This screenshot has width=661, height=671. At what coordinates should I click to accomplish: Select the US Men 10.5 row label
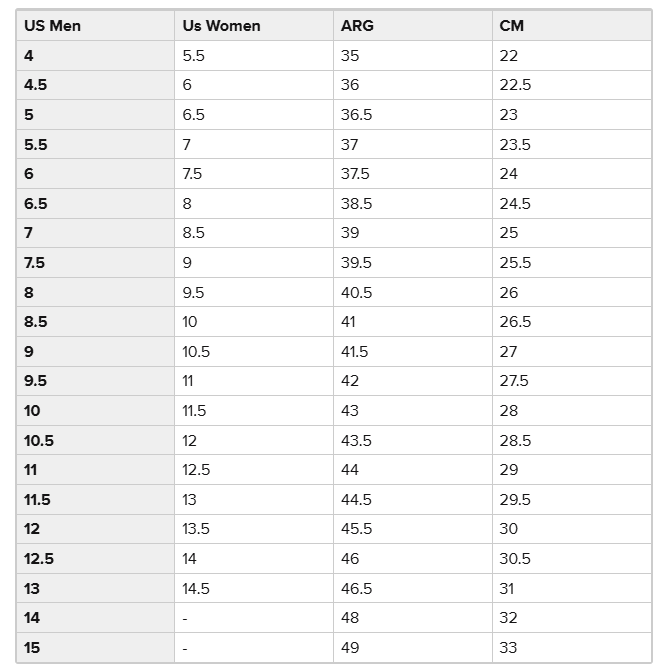pyautogui.click(x=39, y=441)
